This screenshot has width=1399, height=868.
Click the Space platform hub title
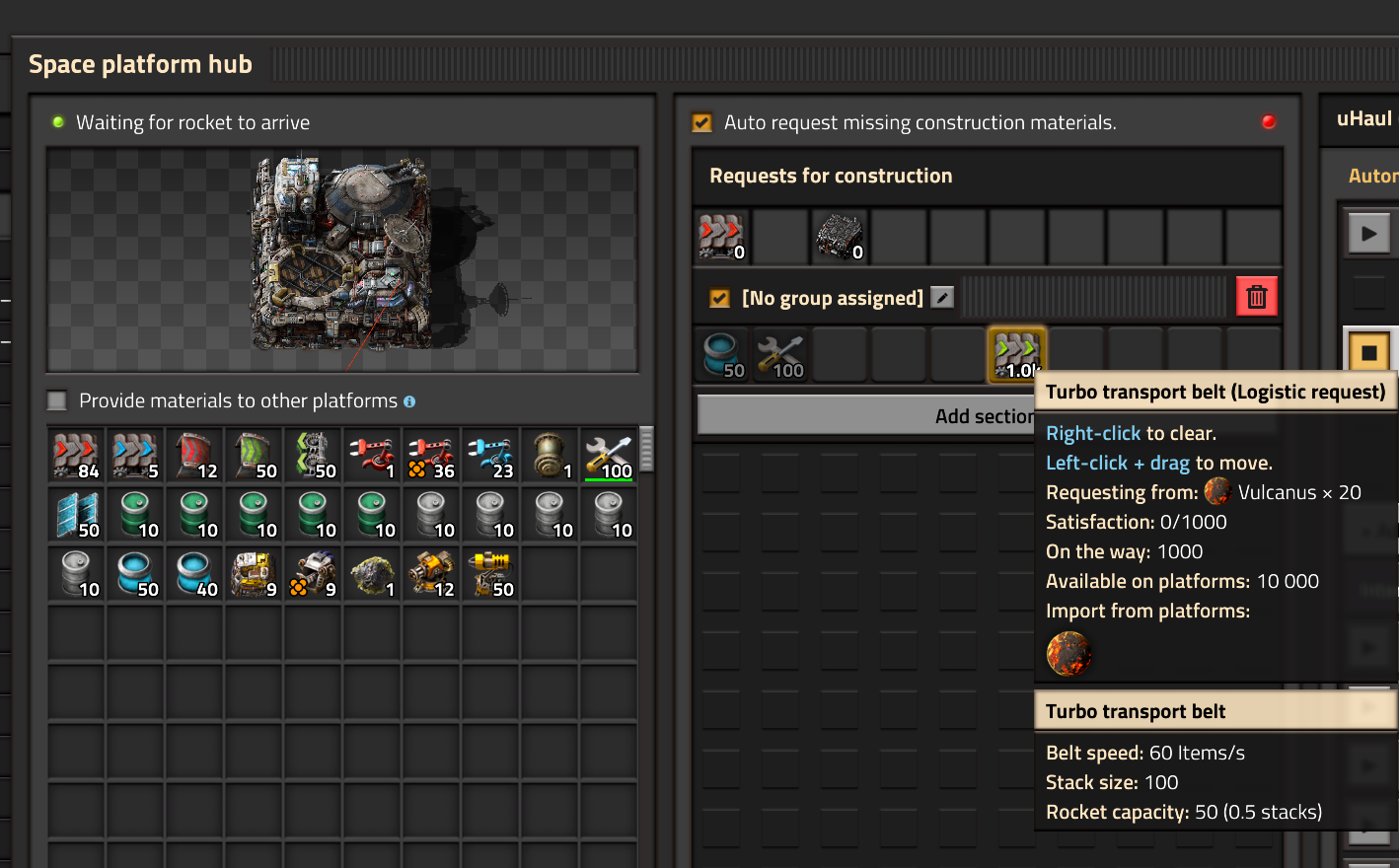coord(140,64)
